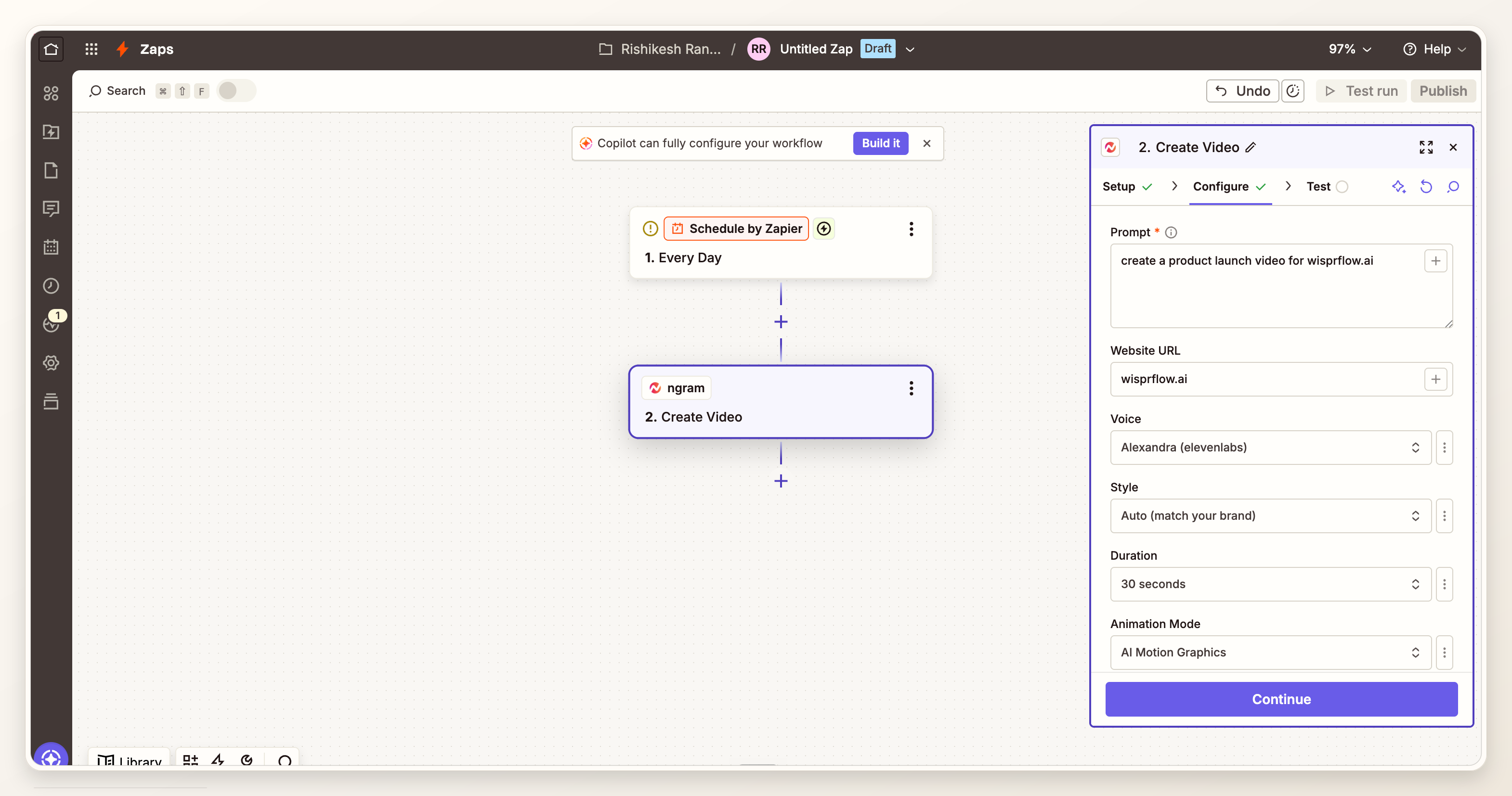
Task: Switch to the Setup tab
Action: coord(1127,187)
